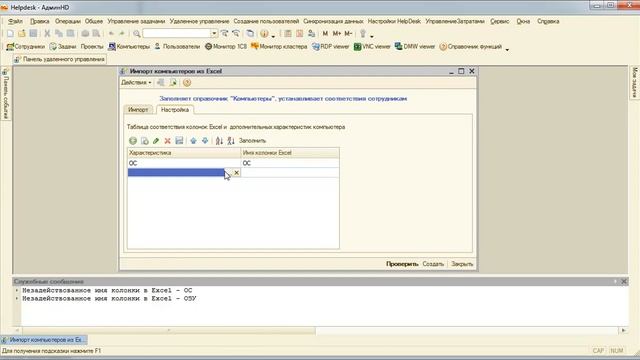Screen dimensions: 640x360
Task: Open Задачи from the toolbar
Action: click(x=63, y=47)
